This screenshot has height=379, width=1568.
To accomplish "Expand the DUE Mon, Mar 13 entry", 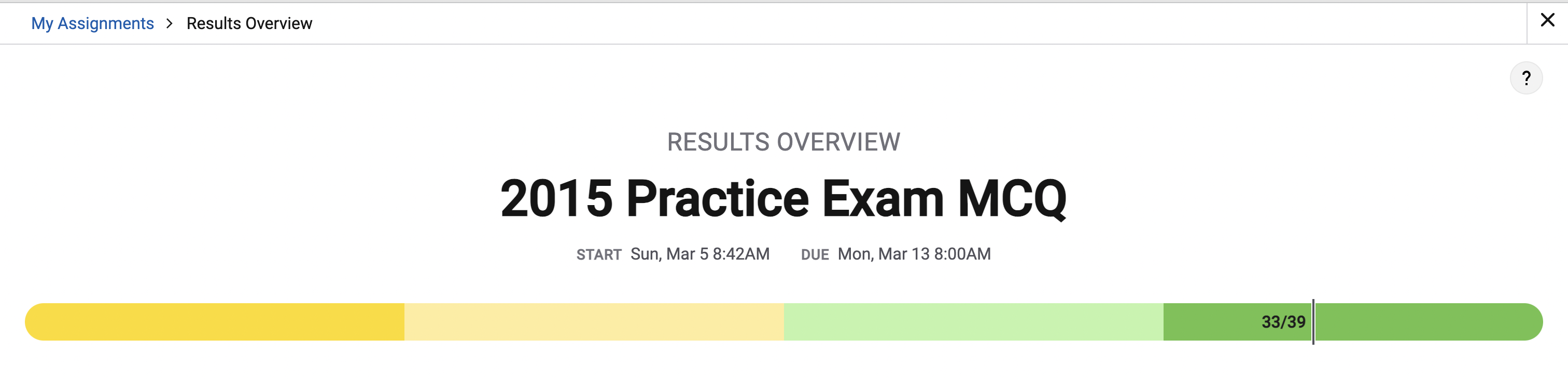I will 914,254.
